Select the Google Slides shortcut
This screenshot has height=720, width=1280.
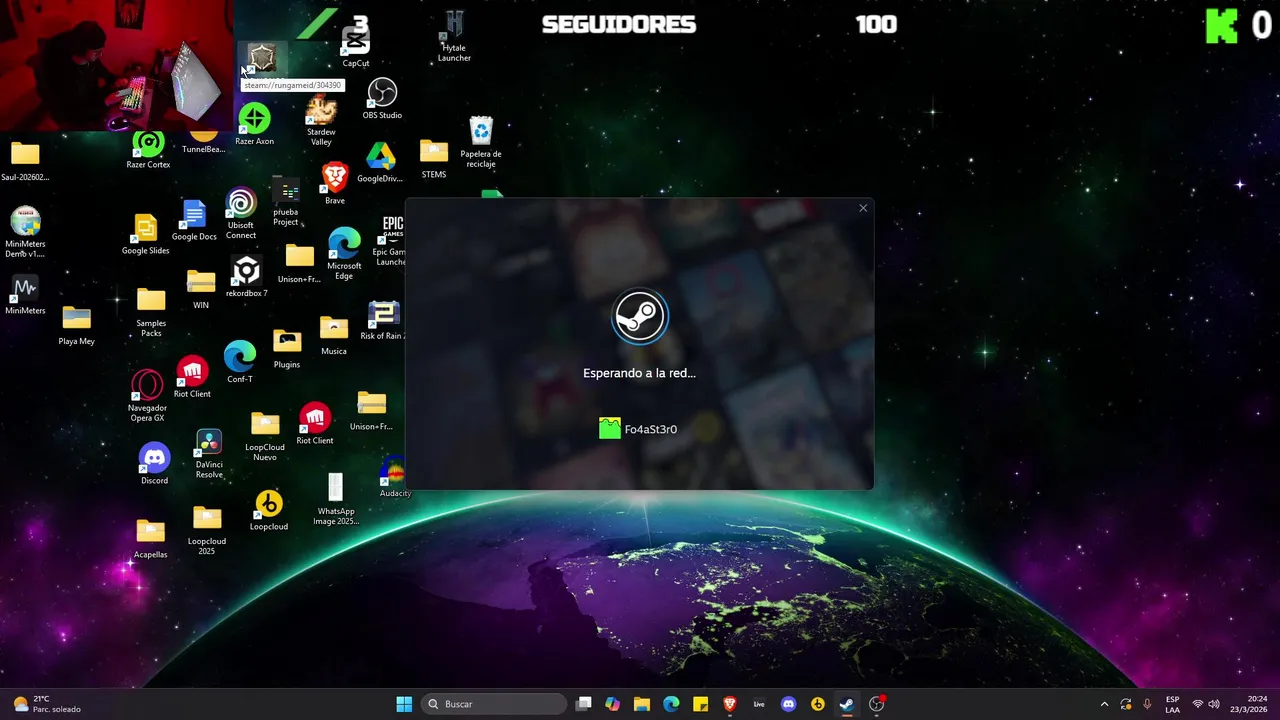point(145,234)
